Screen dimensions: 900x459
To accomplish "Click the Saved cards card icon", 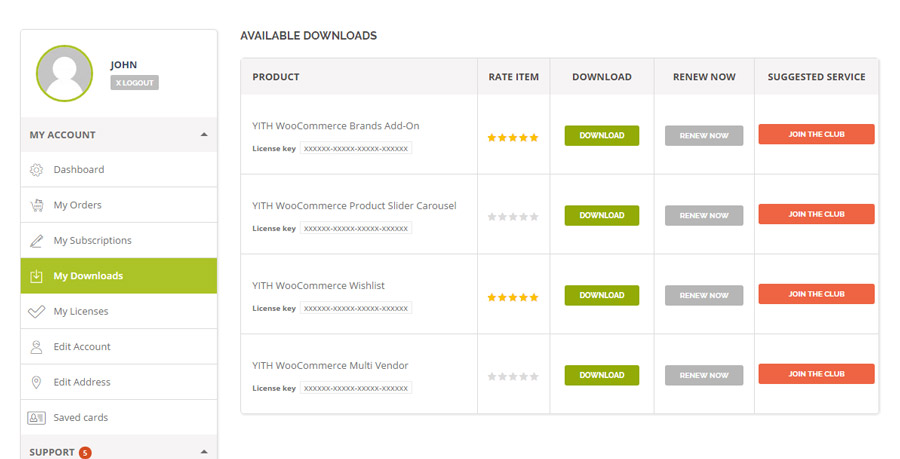I will tap(36, 418).
